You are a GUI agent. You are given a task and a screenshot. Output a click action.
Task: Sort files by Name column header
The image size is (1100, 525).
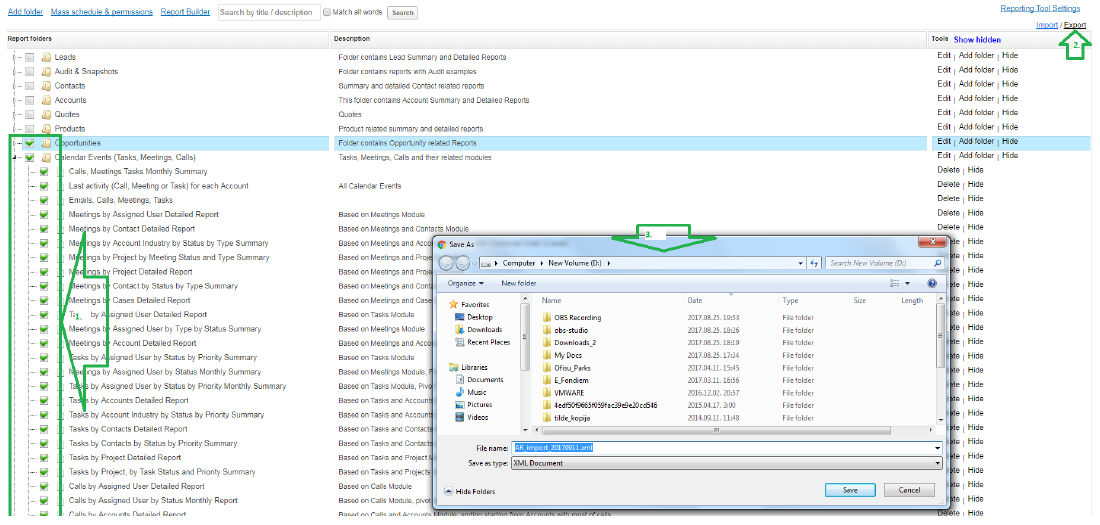tap(551, 300)
